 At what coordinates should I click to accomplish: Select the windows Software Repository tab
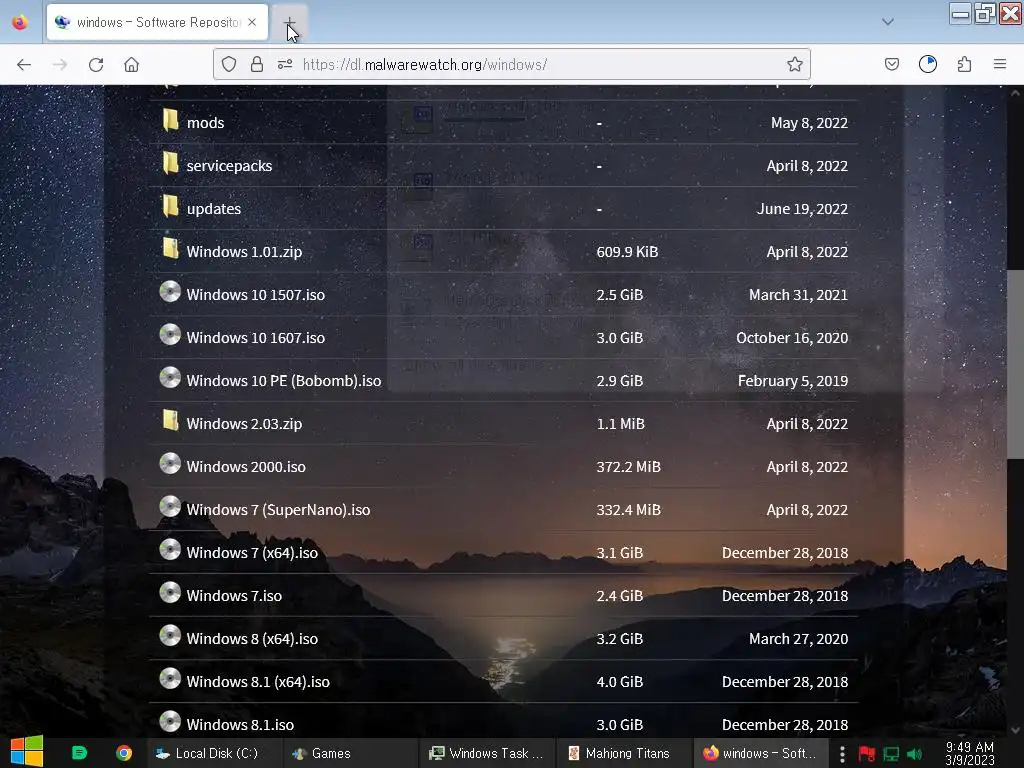point(157,22)
